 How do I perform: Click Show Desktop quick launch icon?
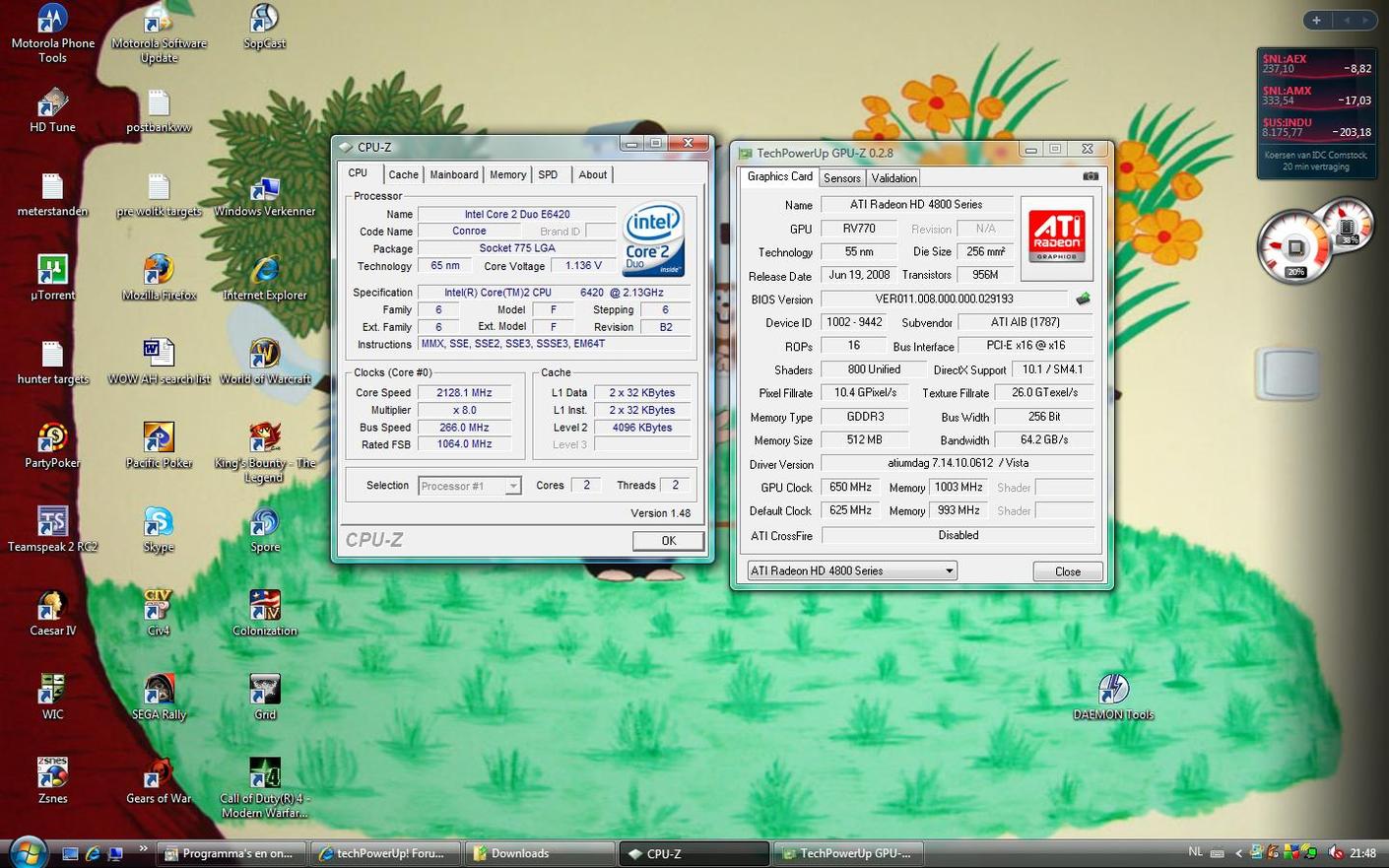[x=69, y=853]
